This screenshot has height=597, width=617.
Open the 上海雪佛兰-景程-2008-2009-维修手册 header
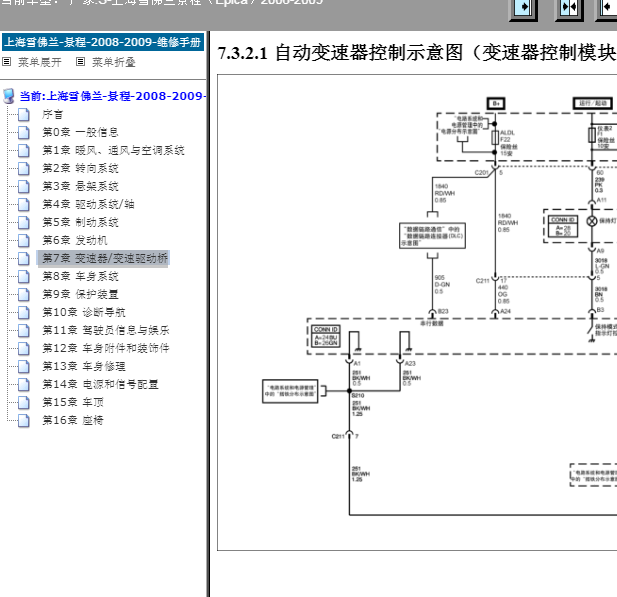[103, 42]
